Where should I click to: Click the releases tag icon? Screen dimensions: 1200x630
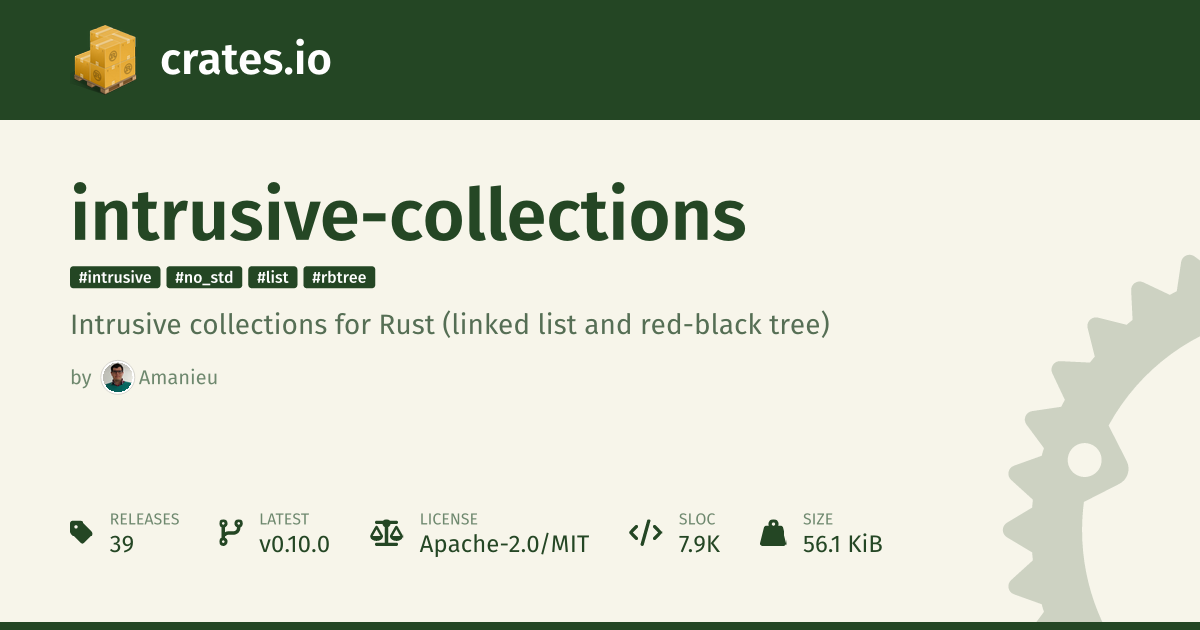coord(81,532)
